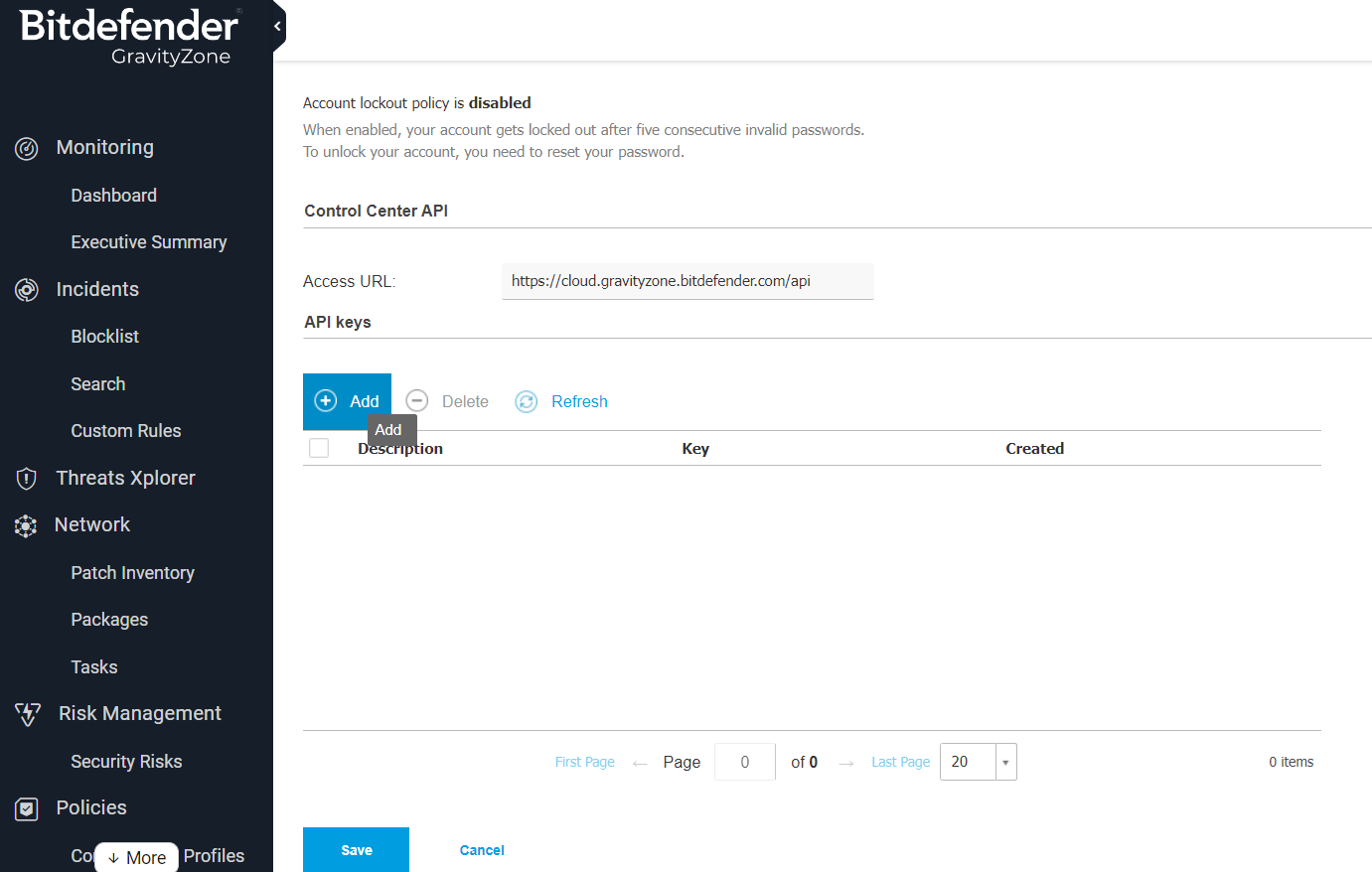Click the page size field showing 20
1372x872 pixels.
coord(968,762)
